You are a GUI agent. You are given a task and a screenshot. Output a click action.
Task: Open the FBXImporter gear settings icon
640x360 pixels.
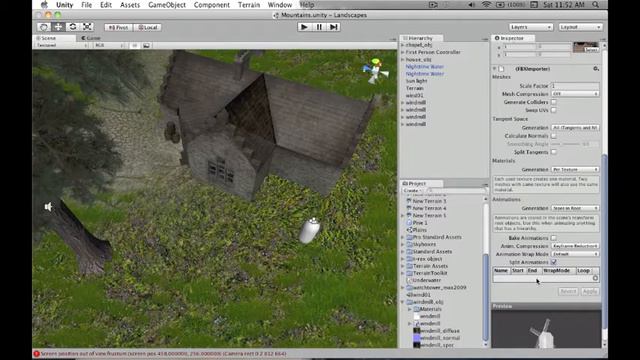[596, 69]
